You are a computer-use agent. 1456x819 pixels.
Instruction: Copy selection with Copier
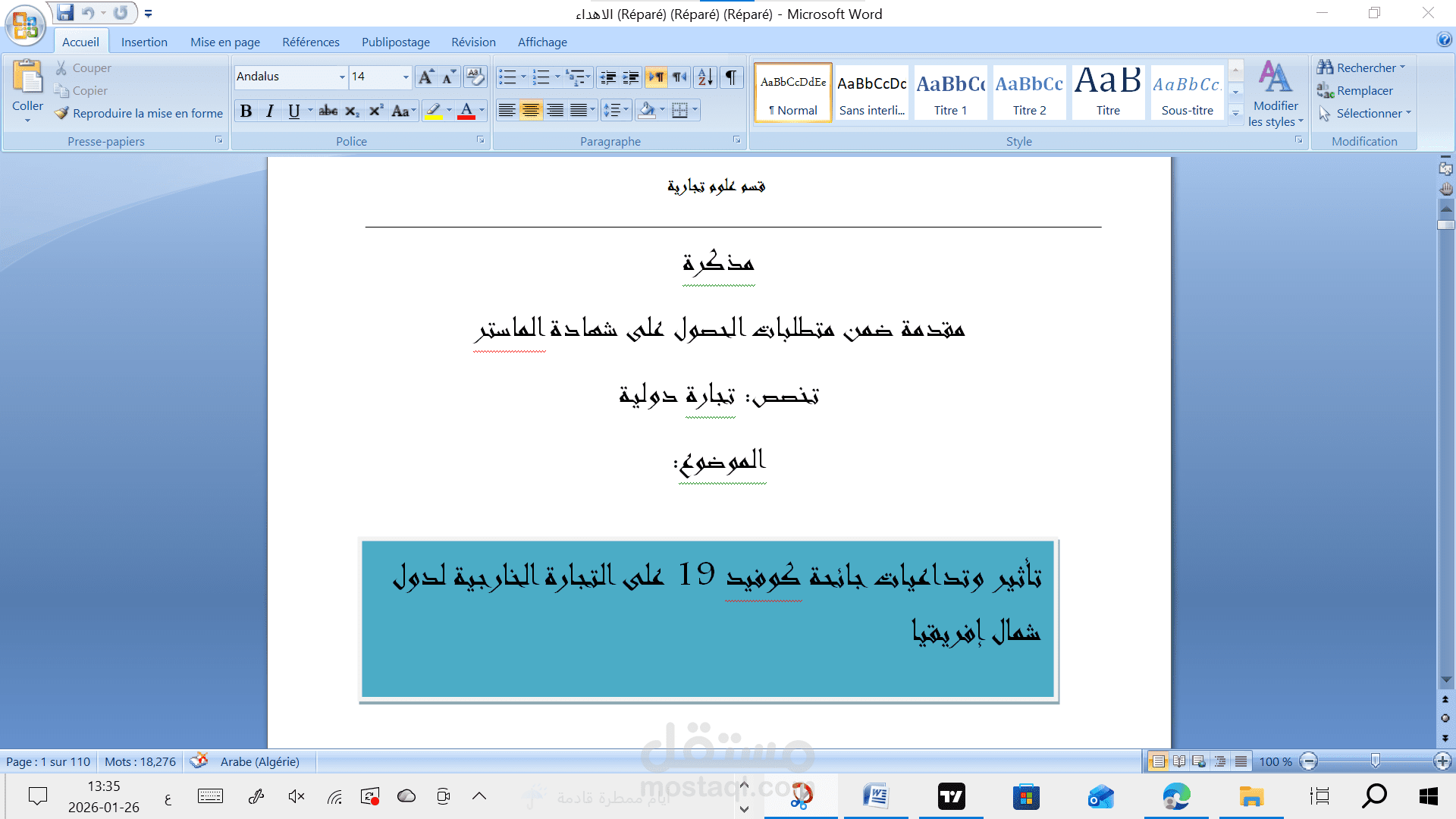click(81, 90)
